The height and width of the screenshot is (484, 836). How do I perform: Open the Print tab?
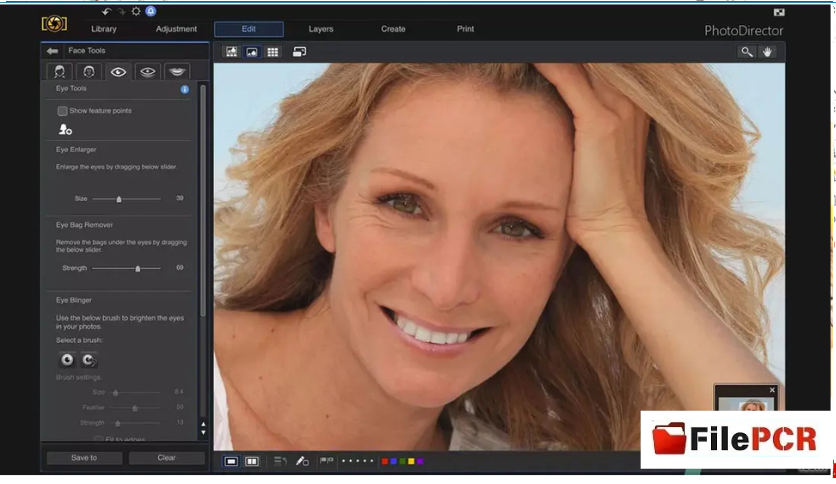point(465,29)
